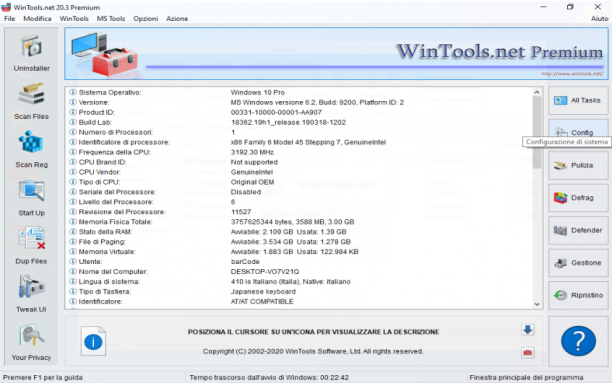Click the info list vertical scrollbar thumb
This screenshot has width=612, height=383.
tap(537, 132)
